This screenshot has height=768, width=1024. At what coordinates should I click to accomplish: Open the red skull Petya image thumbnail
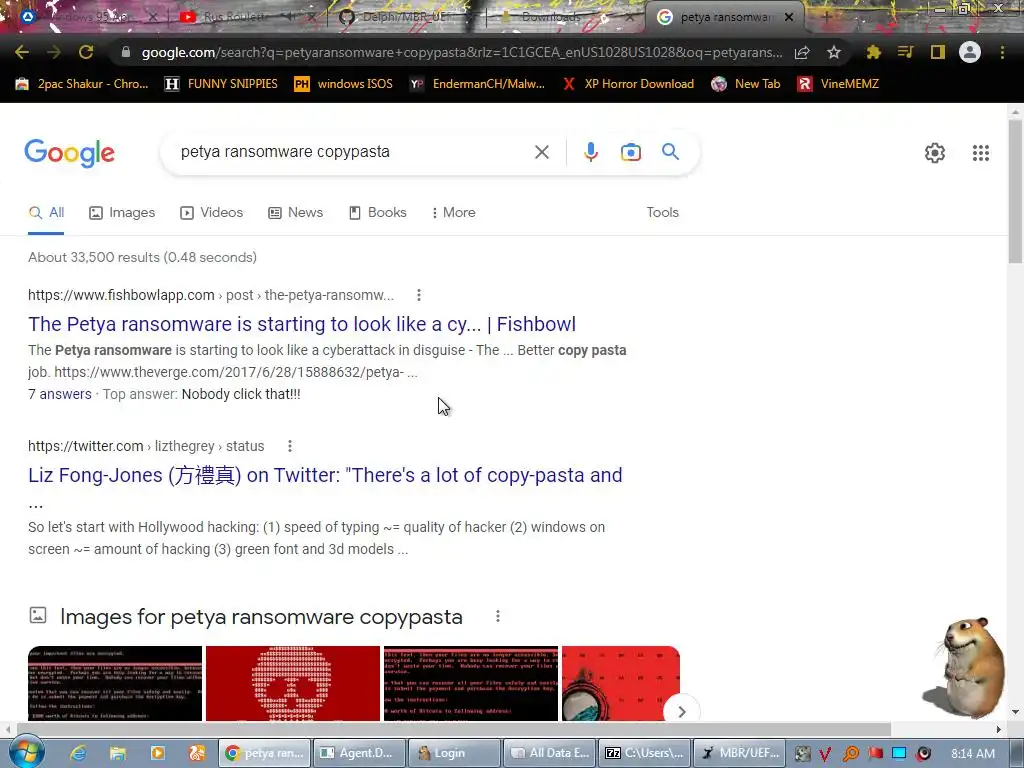coord(293,684)
